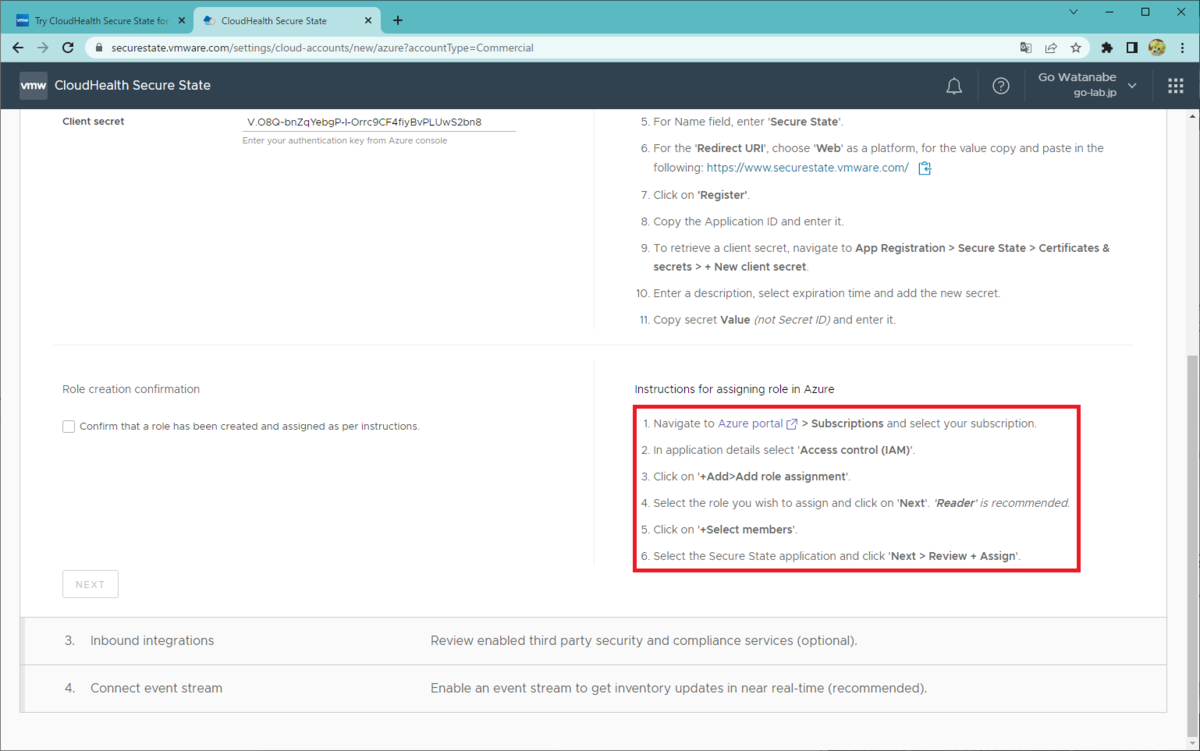Expand the Go Watanabe account menu
Screen dimensions: 1200x751
pyautogui.click(x=1088, y=85)
